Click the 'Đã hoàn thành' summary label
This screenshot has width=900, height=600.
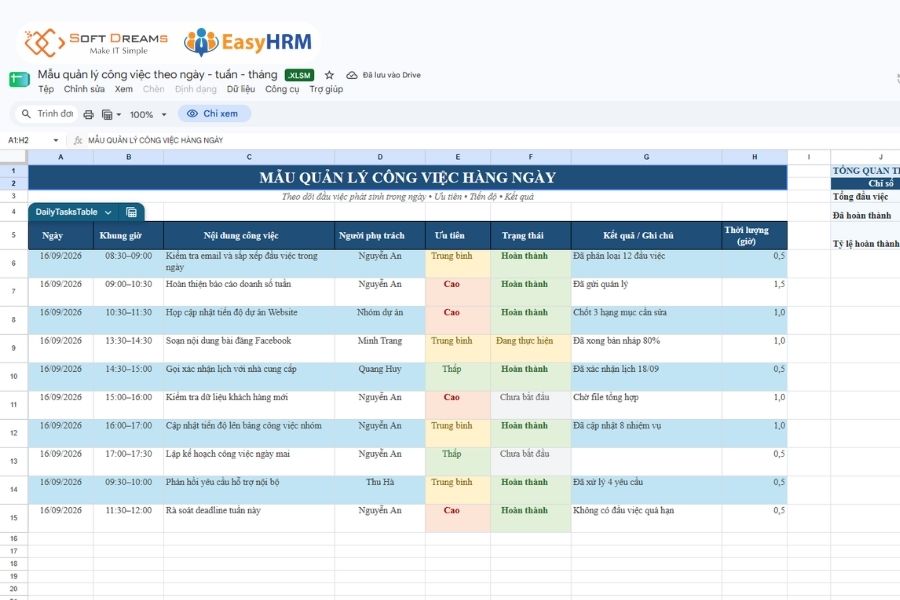862,215
